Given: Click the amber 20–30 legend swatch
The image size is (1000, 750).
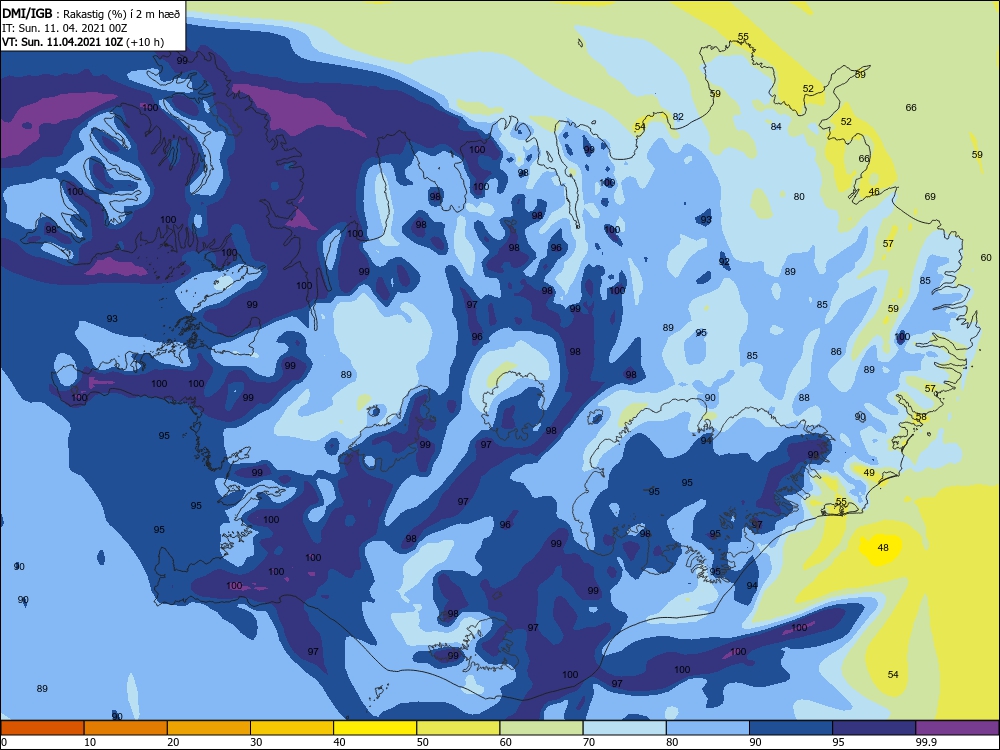Looking at the screenshot, I should pos(209,728).
